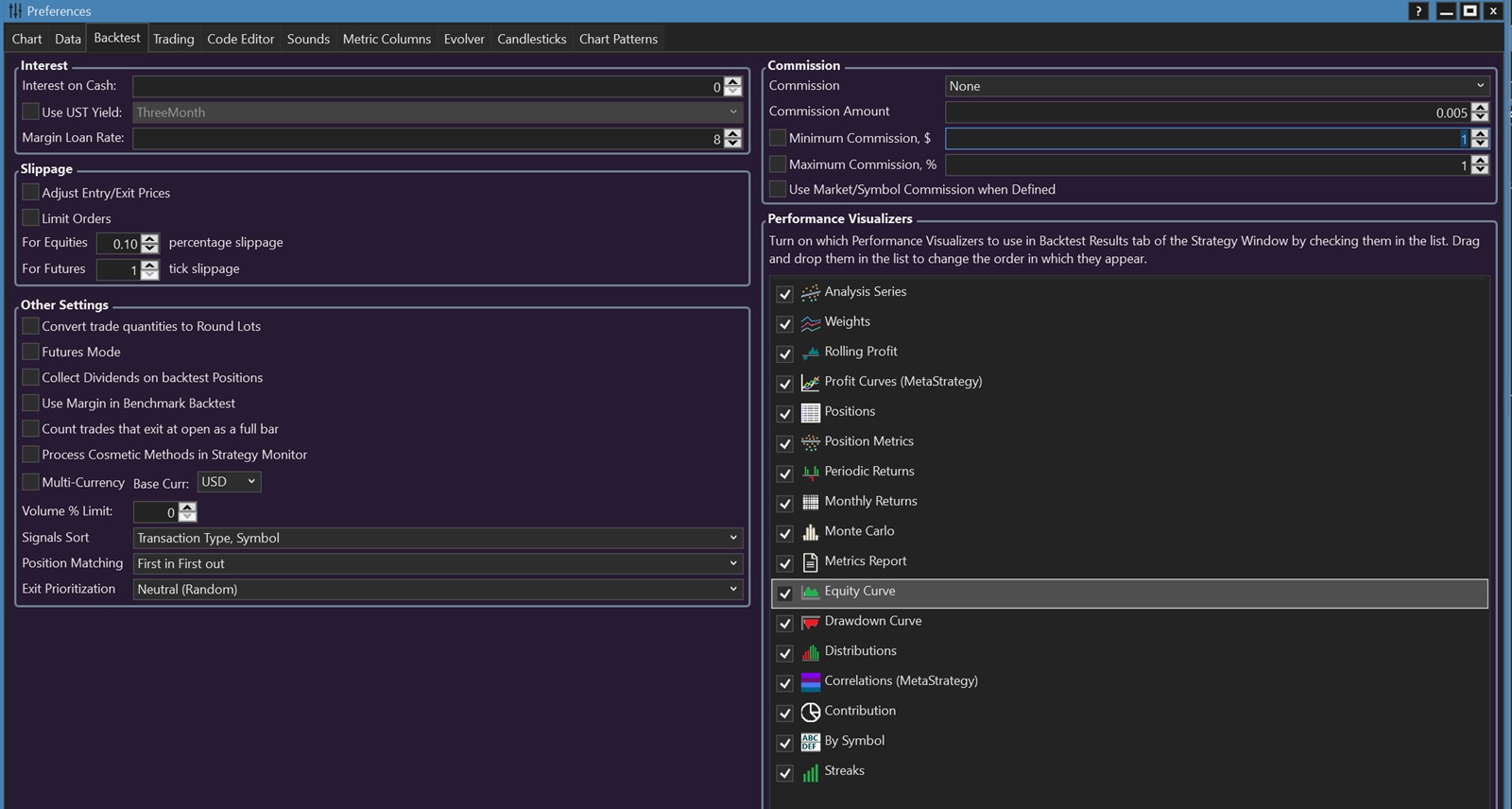This screenshot has width=1512, height=809.
Task: Click the By Symbol ABC icon
Action: (810, 742)
